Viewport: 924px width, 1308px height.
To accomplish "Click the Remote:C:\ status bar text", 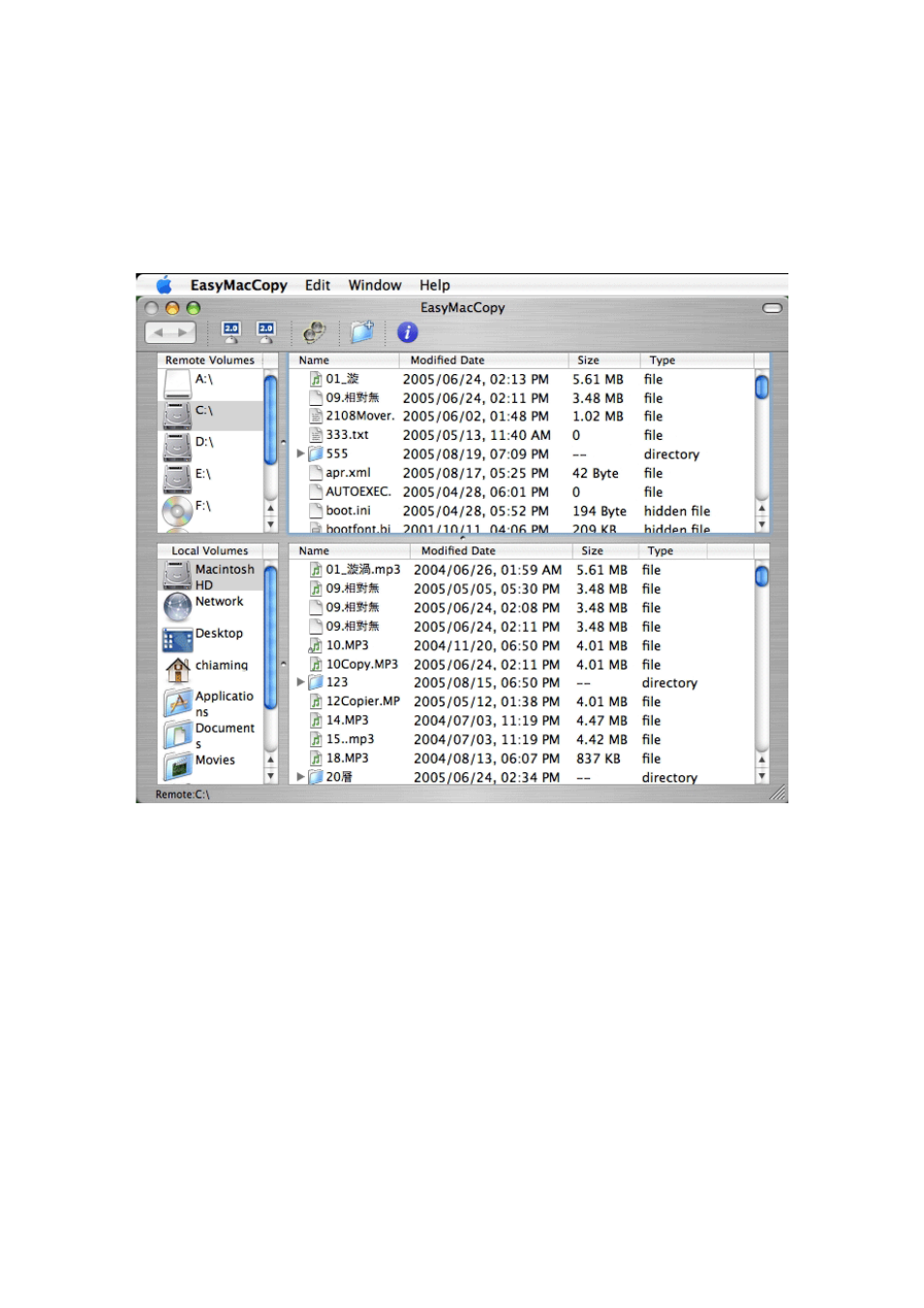I will click(182, 794).
